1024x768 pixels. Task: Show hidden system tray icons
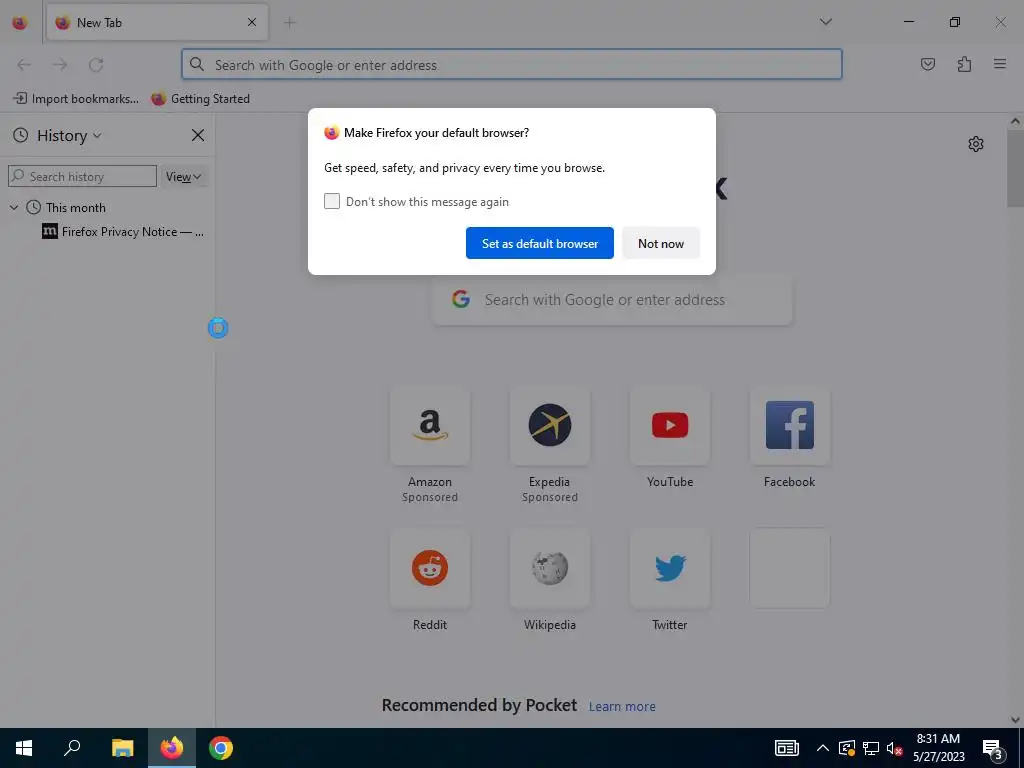coord(823,748)
